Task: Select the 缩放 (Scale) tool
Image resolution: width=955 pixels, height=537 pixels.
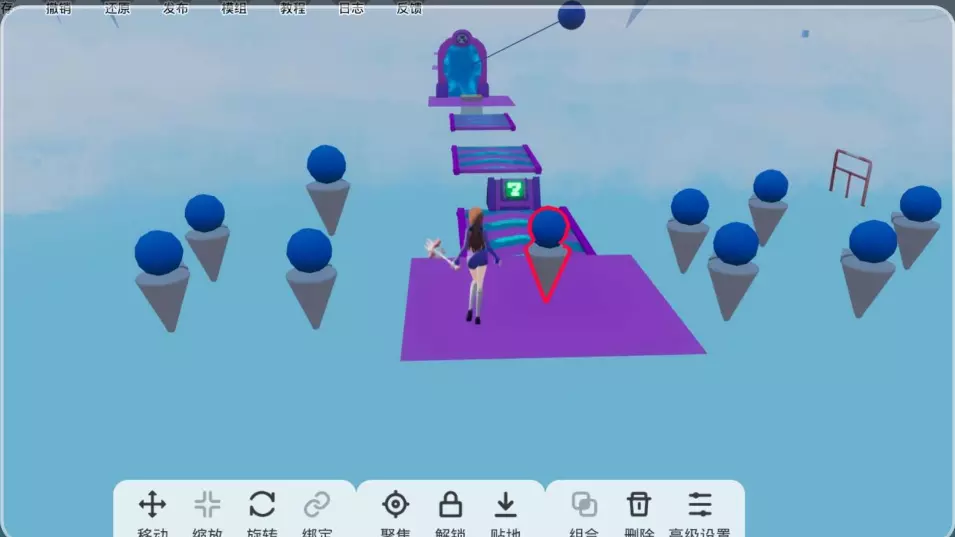Action: coord(207,505)
